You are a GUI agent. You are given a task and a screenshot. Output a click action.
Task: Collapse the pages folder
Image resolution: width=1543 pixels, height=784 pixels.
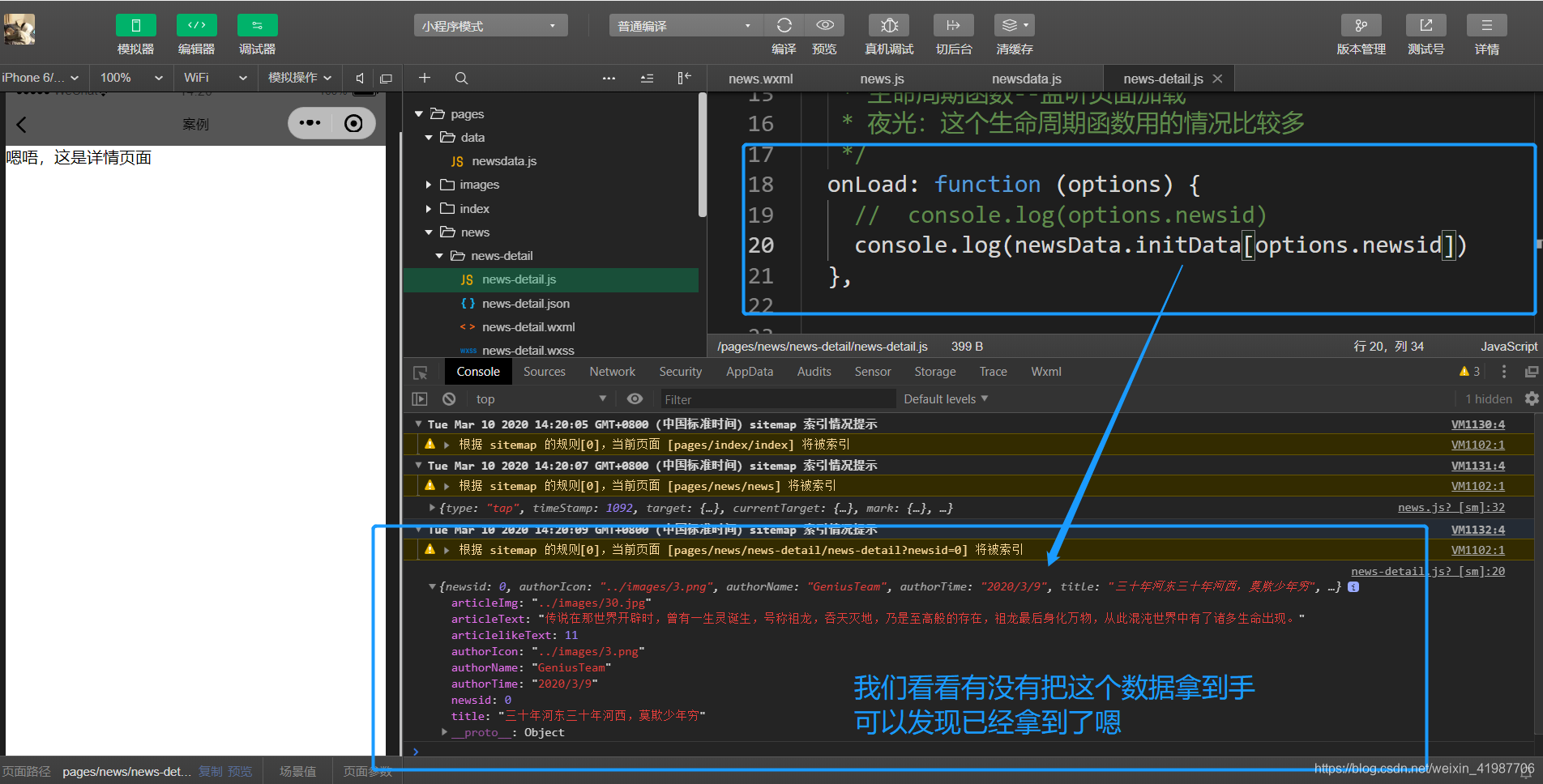click(419, 114)
